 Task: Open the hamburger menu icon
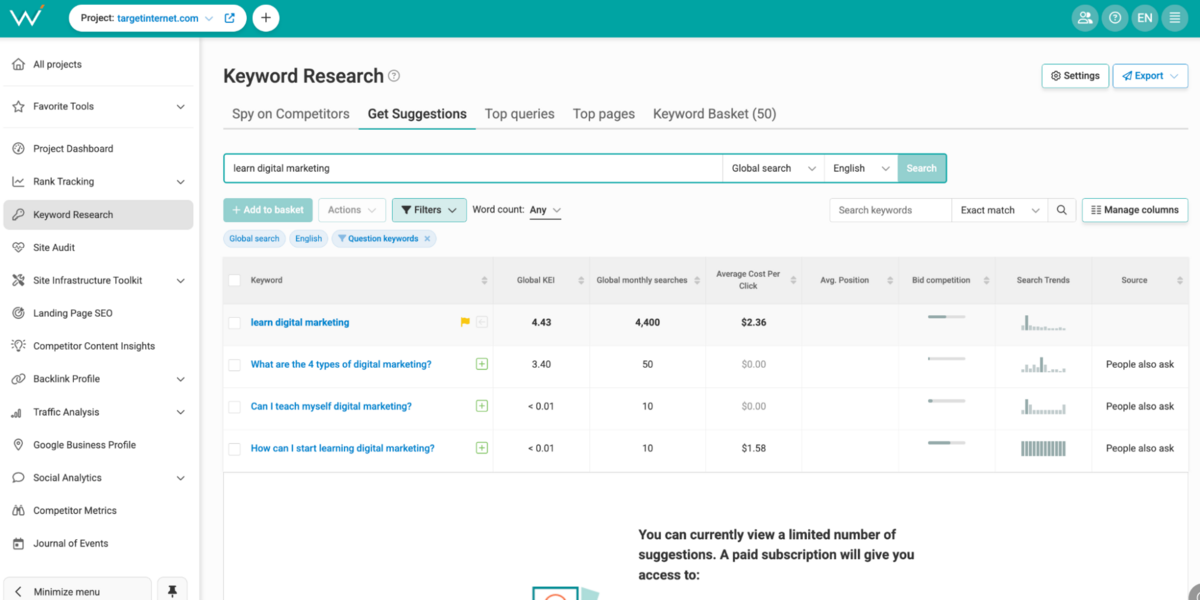1174,18
